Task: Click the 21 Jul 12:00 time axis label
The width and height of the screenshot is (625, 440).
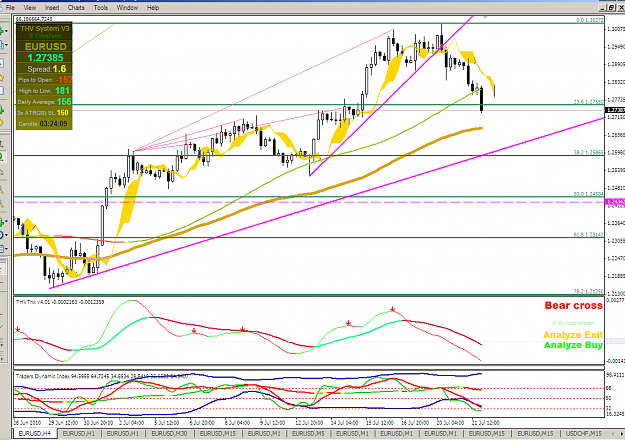Action: point(485,422)
